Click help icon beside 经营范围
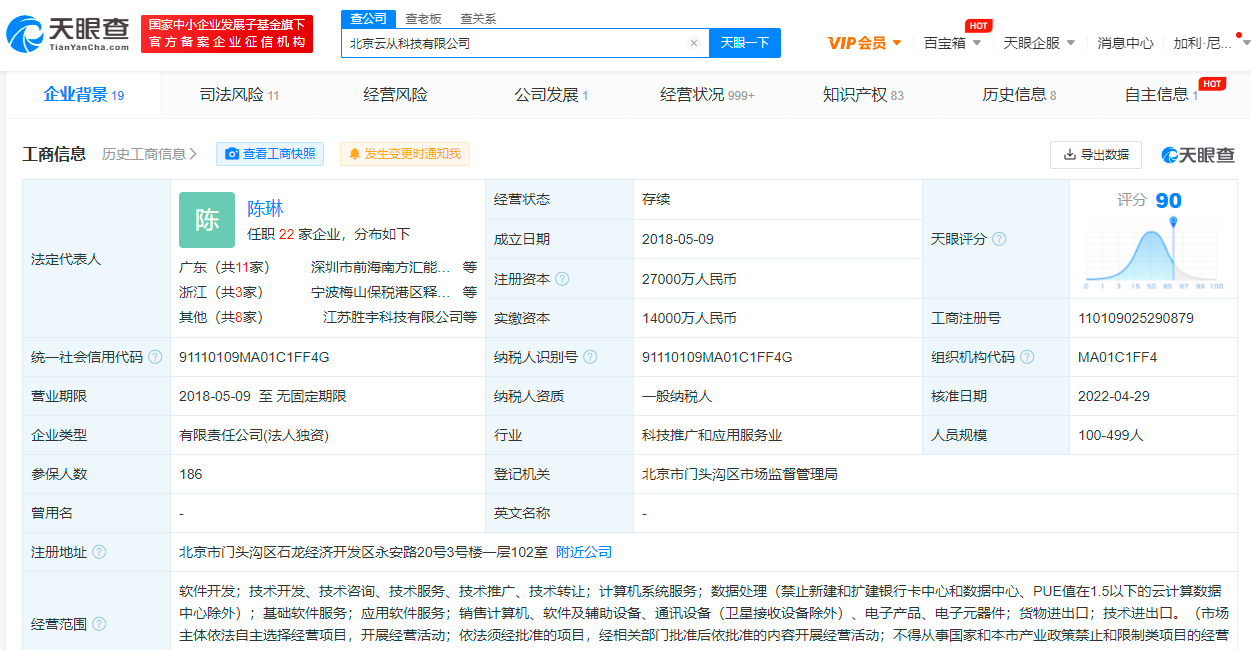The width and height of the screenshot is (1251, 650). click(99, 624)
